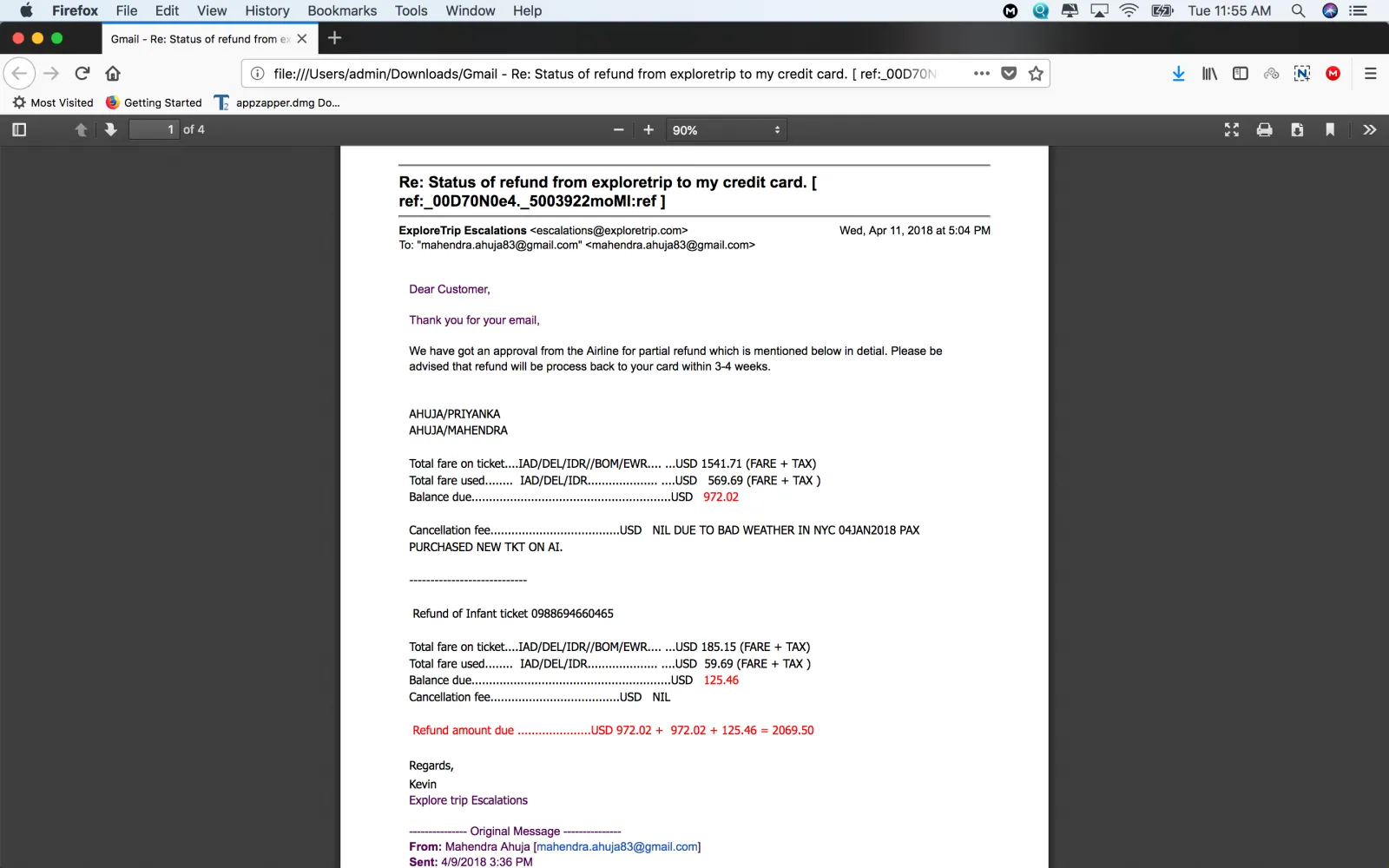1389x868 pixels.
Task: Switch PDF to presentation mode
Action: point(1231,129)
